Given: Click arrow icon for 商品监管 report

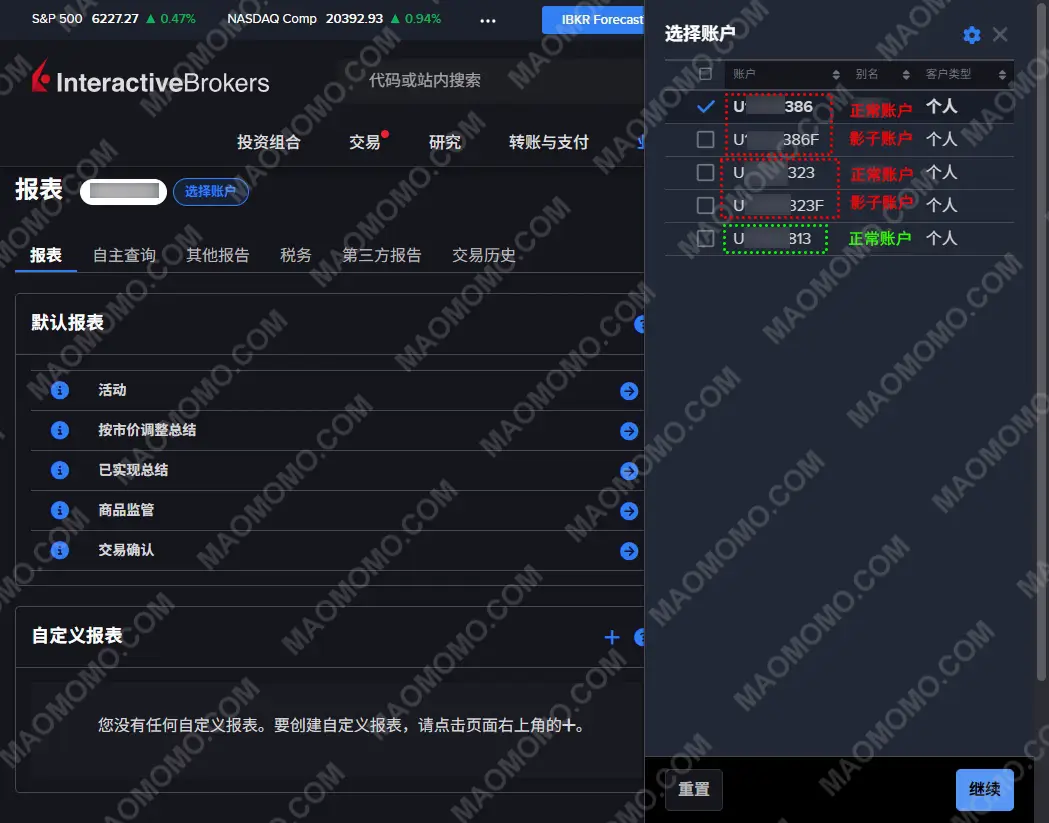Looking at the screenshot, I should click(629, 511).
